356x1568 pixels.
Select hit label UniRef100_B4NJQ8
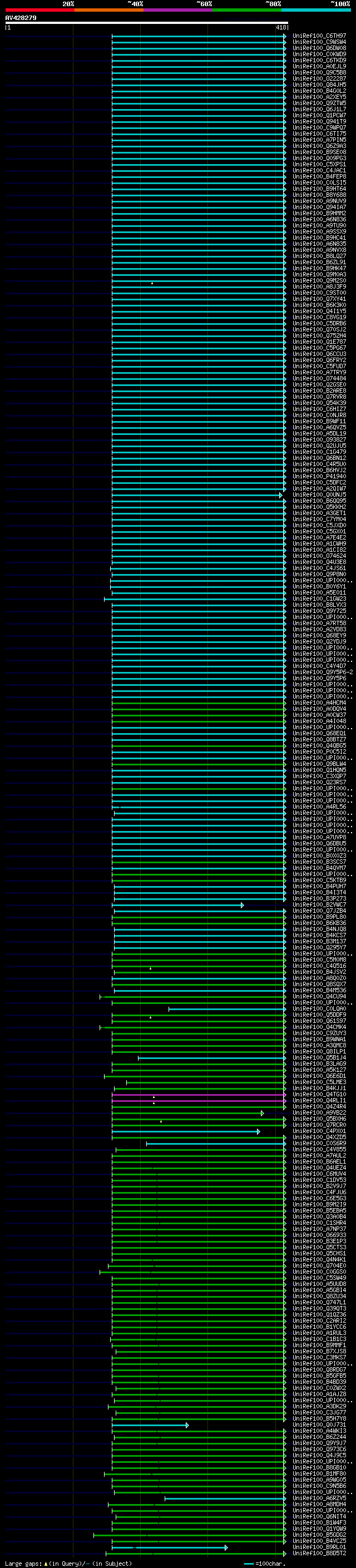pyautogui.click(x=319, y=929)
